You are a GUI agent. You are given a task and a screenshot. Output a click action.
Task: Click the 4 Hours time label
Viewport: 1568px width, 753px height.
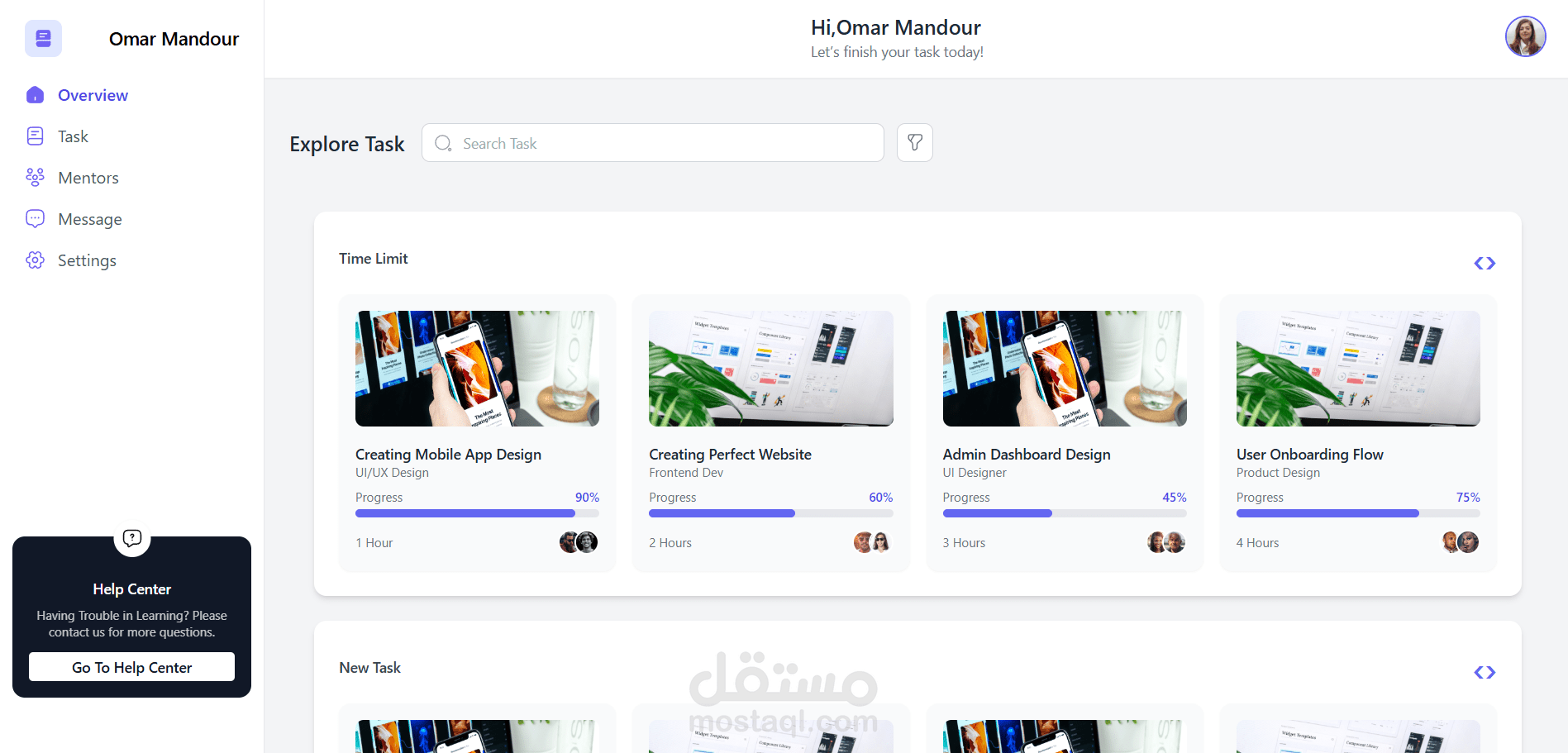coord(1257,543)
